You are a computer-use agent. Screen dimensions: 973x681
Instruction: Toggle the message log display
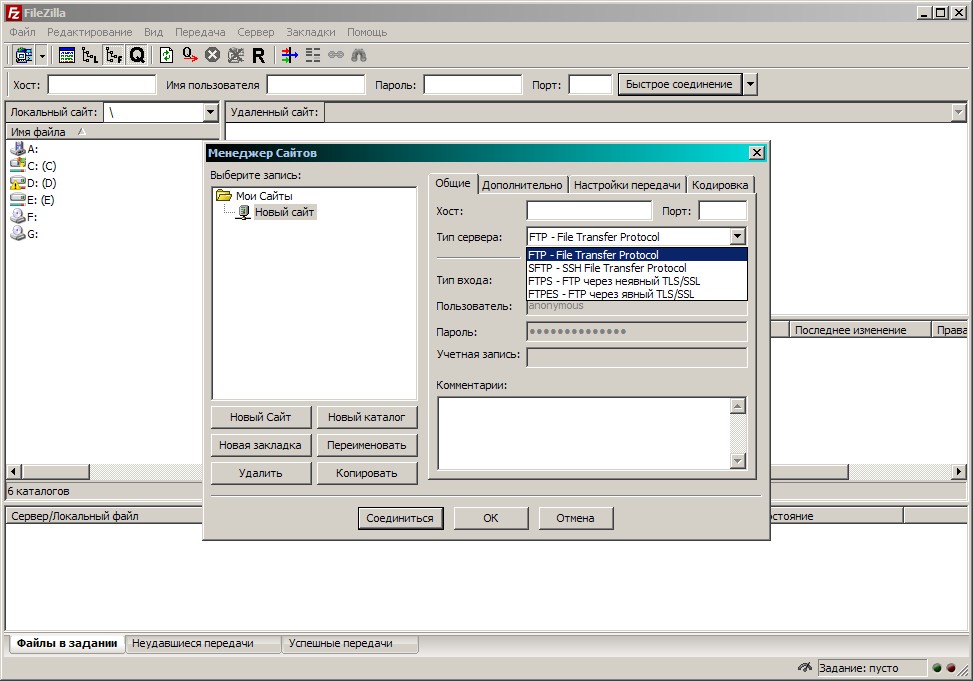pyautogui.click(x=67, y=56)
